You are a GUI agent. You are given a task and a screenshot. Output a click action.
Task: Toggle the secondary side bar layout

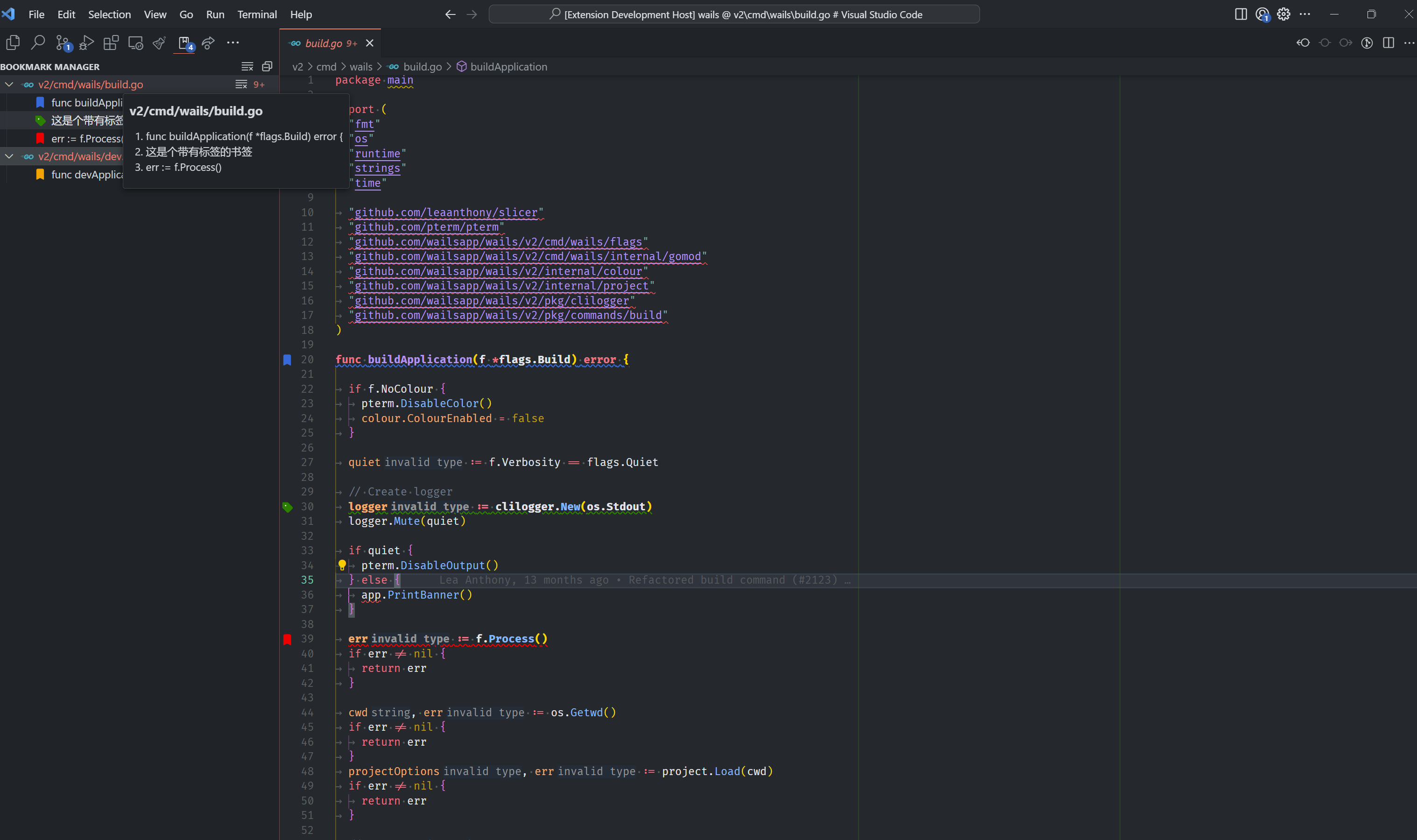(x=1241, y=14)
